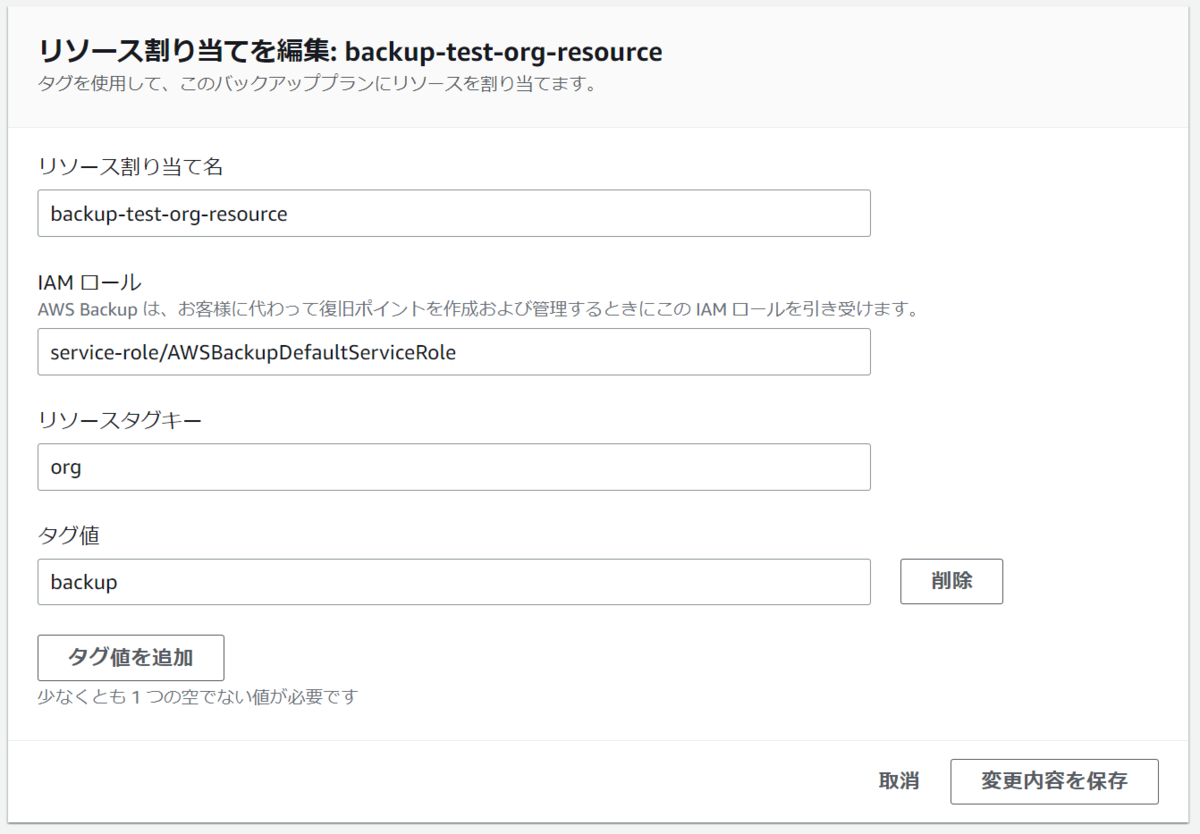Focus the IAM ロール text field
Image resolution: width=1200 pixels, height=834 pixels.
coord(453,352)
